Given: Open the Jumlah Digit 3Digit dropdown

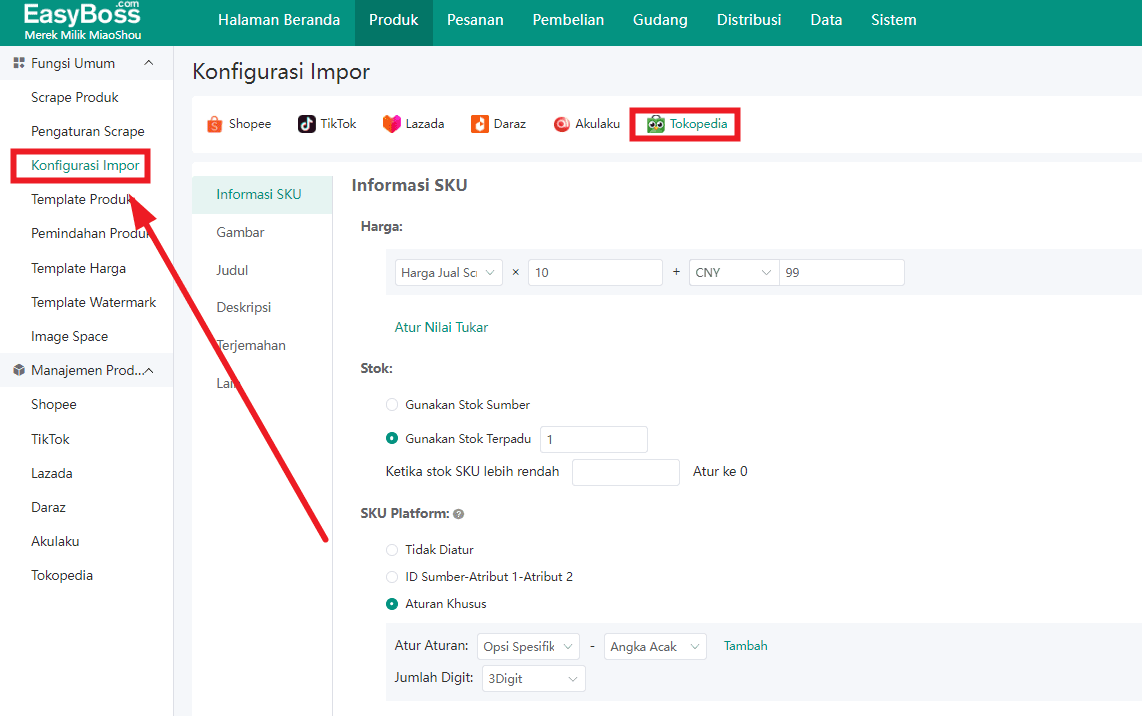Looking at the screenshot, I should coord(534,679).
